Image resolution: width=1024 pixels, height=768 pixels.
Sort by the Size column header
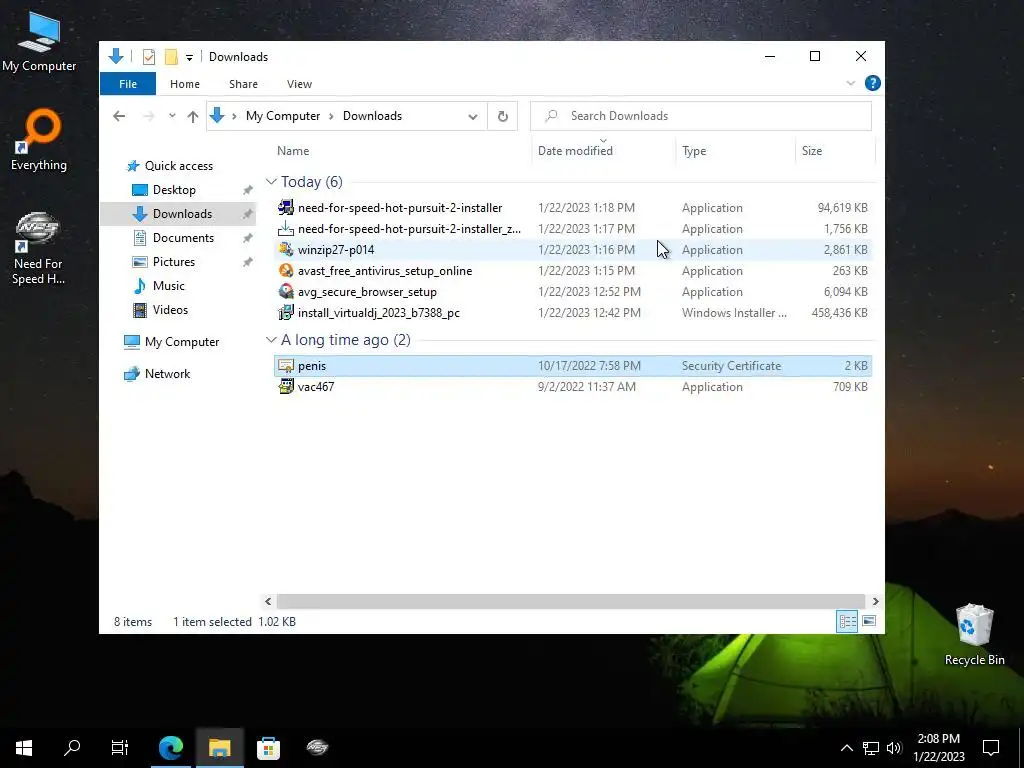pos(812,150)
